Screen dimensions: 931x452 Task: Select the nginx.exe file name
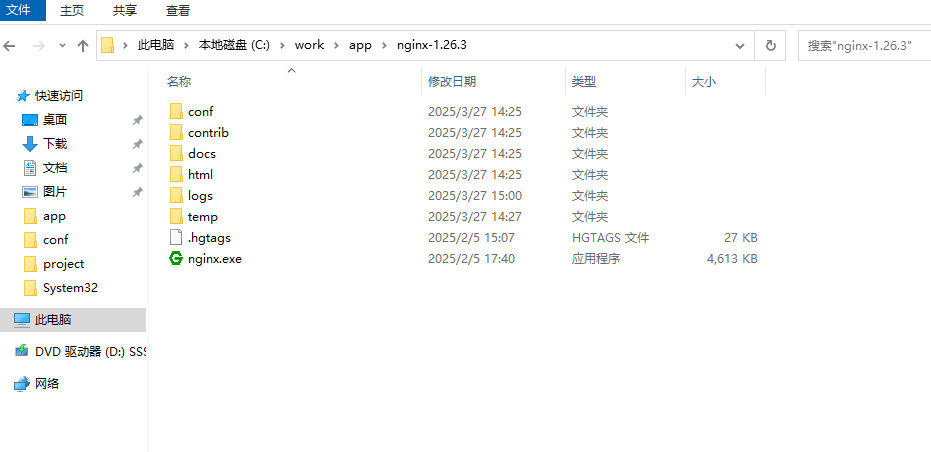point(215,259)
